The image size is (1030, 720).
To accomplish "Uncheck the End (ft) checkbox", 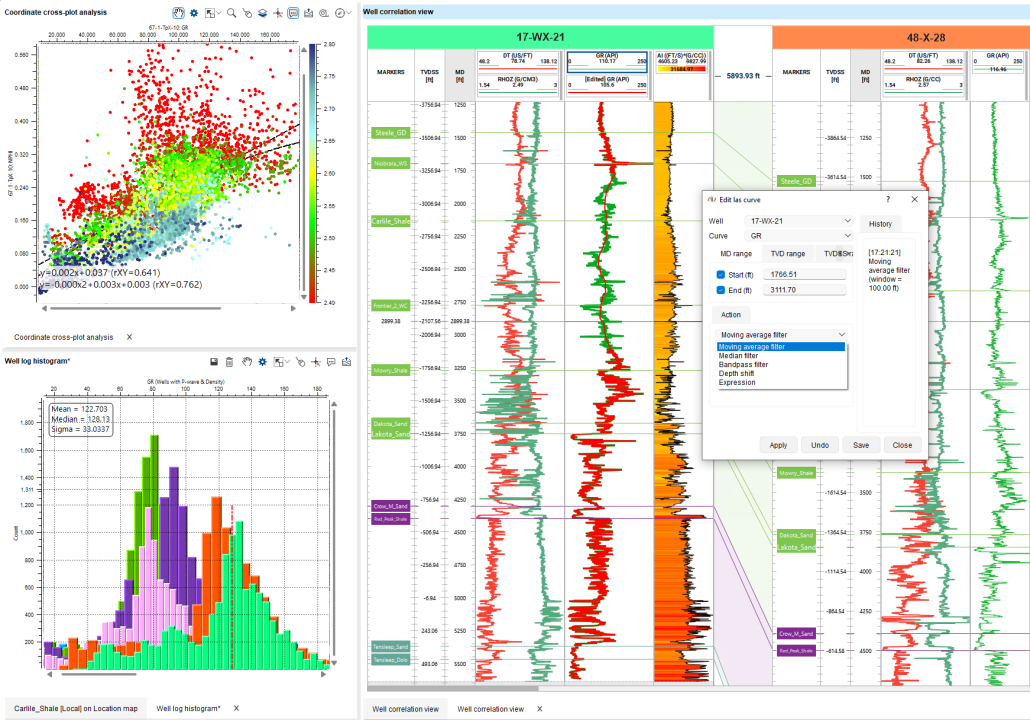I will point(721,290).
